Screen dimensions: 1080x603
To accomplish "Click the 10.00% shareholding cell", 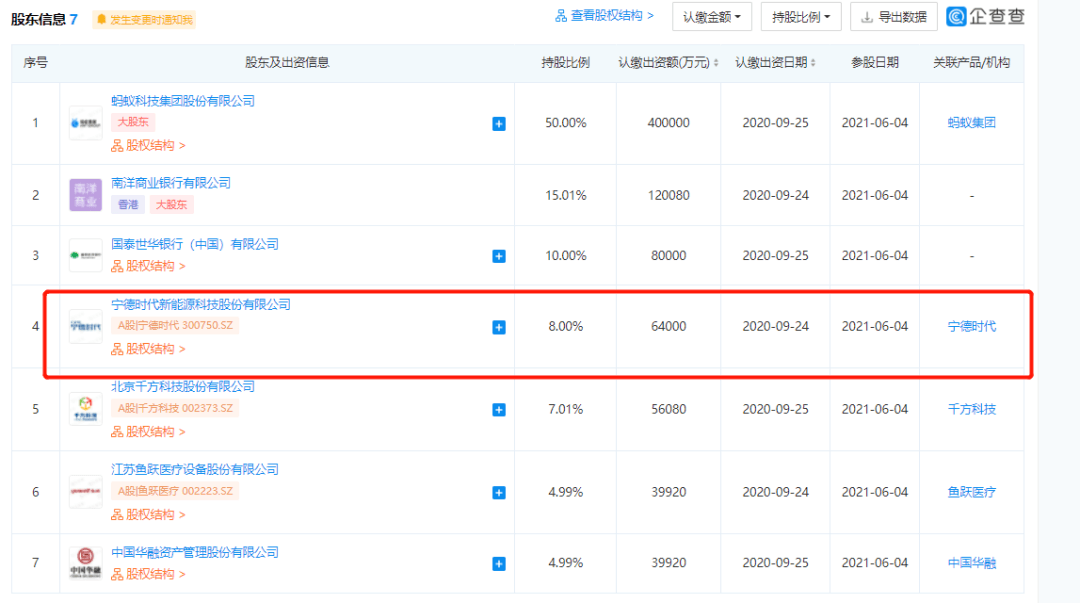I will coord(565,256).
